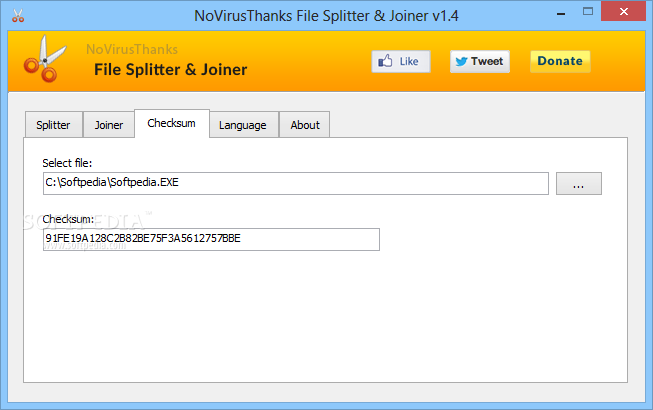Click the 'Checksum:' label
The height and width of the screenshot is (410, 653).
(68, 219)
